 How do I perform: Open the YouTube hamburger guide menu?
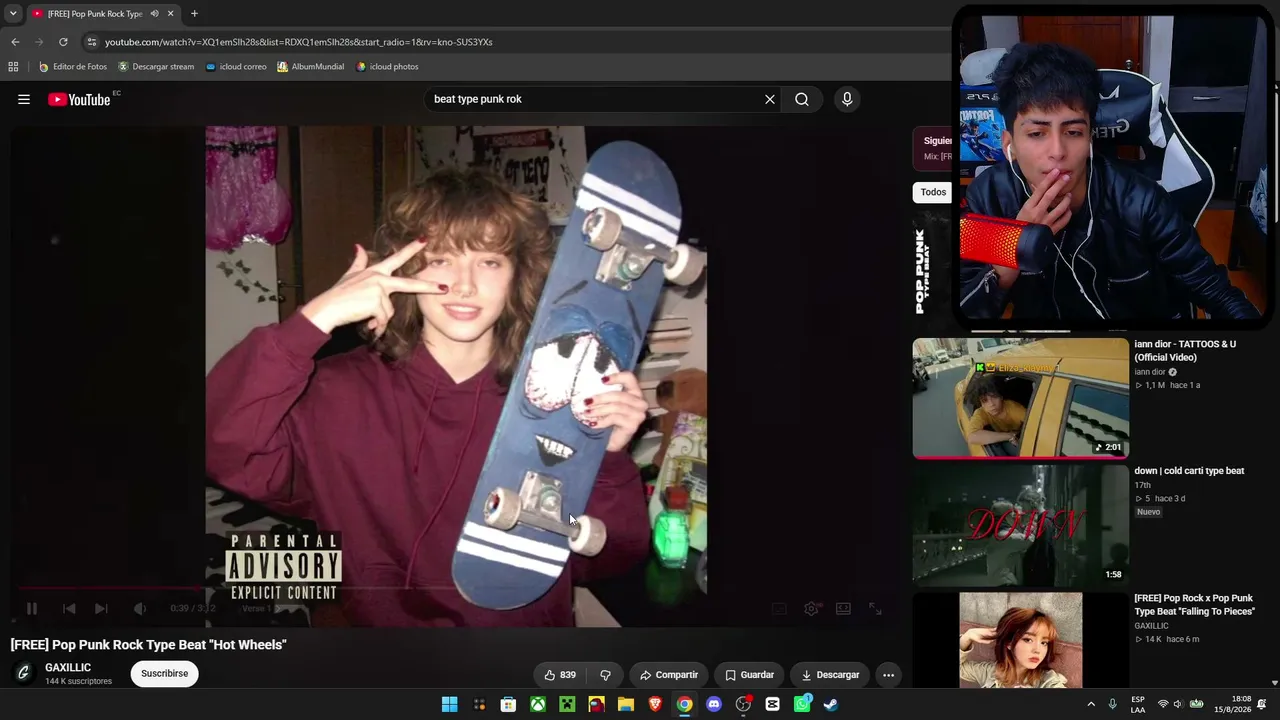pyautogui.click(x=24, y=99)
